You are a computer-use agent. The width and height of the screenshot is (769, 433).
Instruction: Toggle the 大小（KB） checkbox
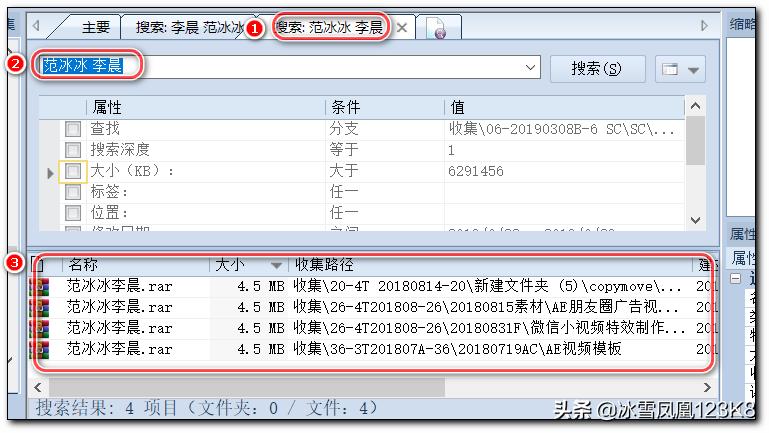coord(73,171)
